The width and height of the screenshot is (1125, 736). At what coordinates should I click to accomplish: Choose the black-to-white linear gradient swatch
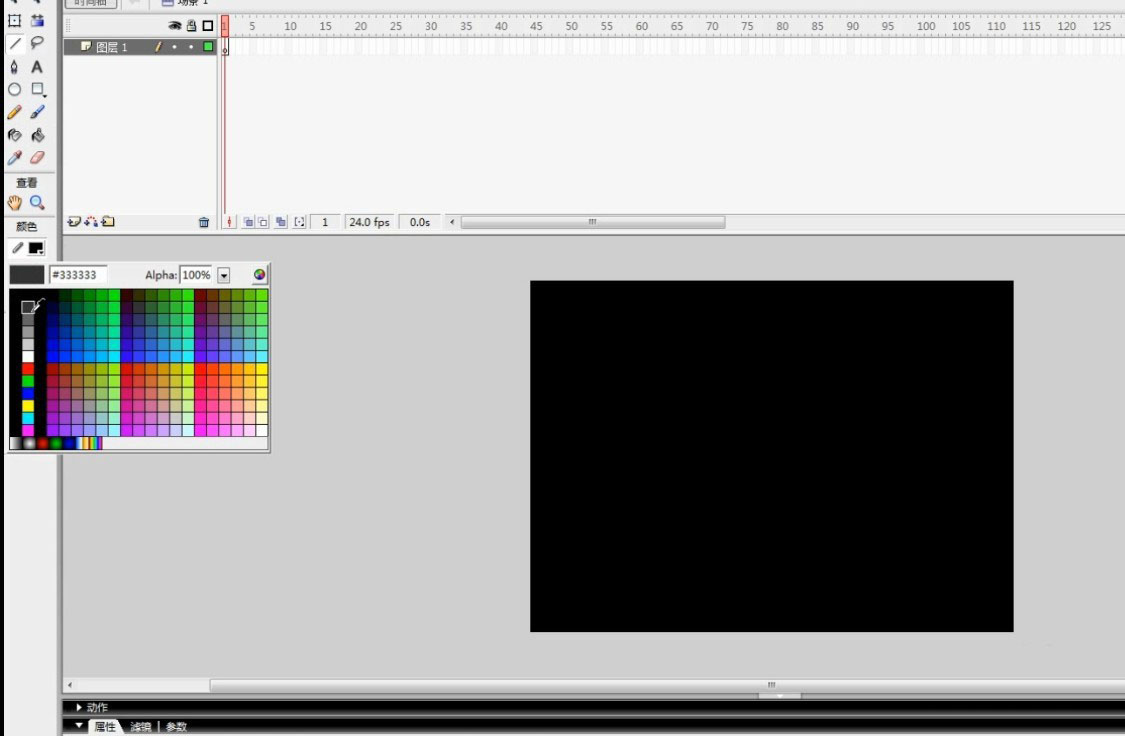16,443
